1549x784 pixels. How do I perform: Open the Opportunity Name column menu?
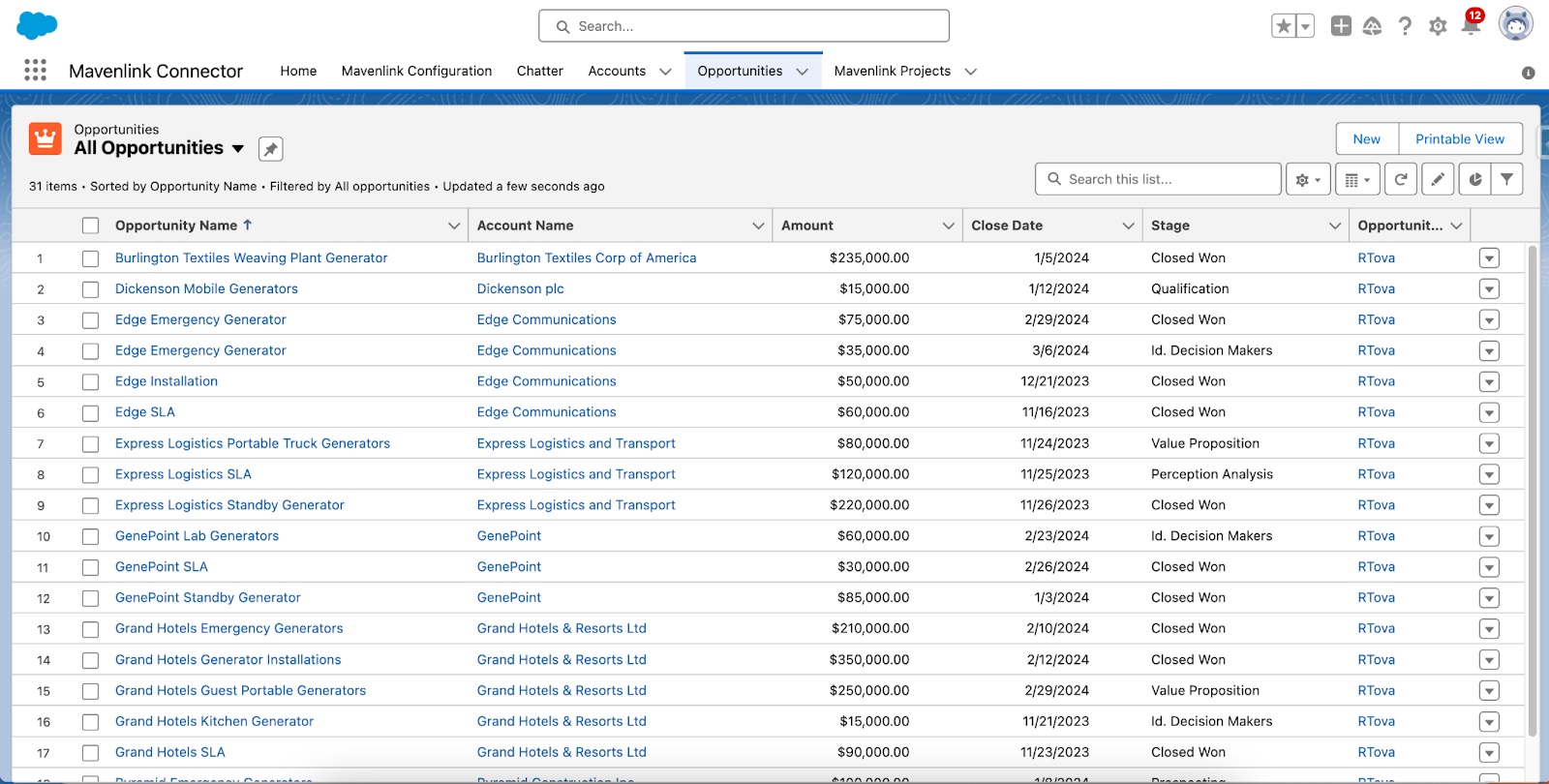tap(454, 226)
